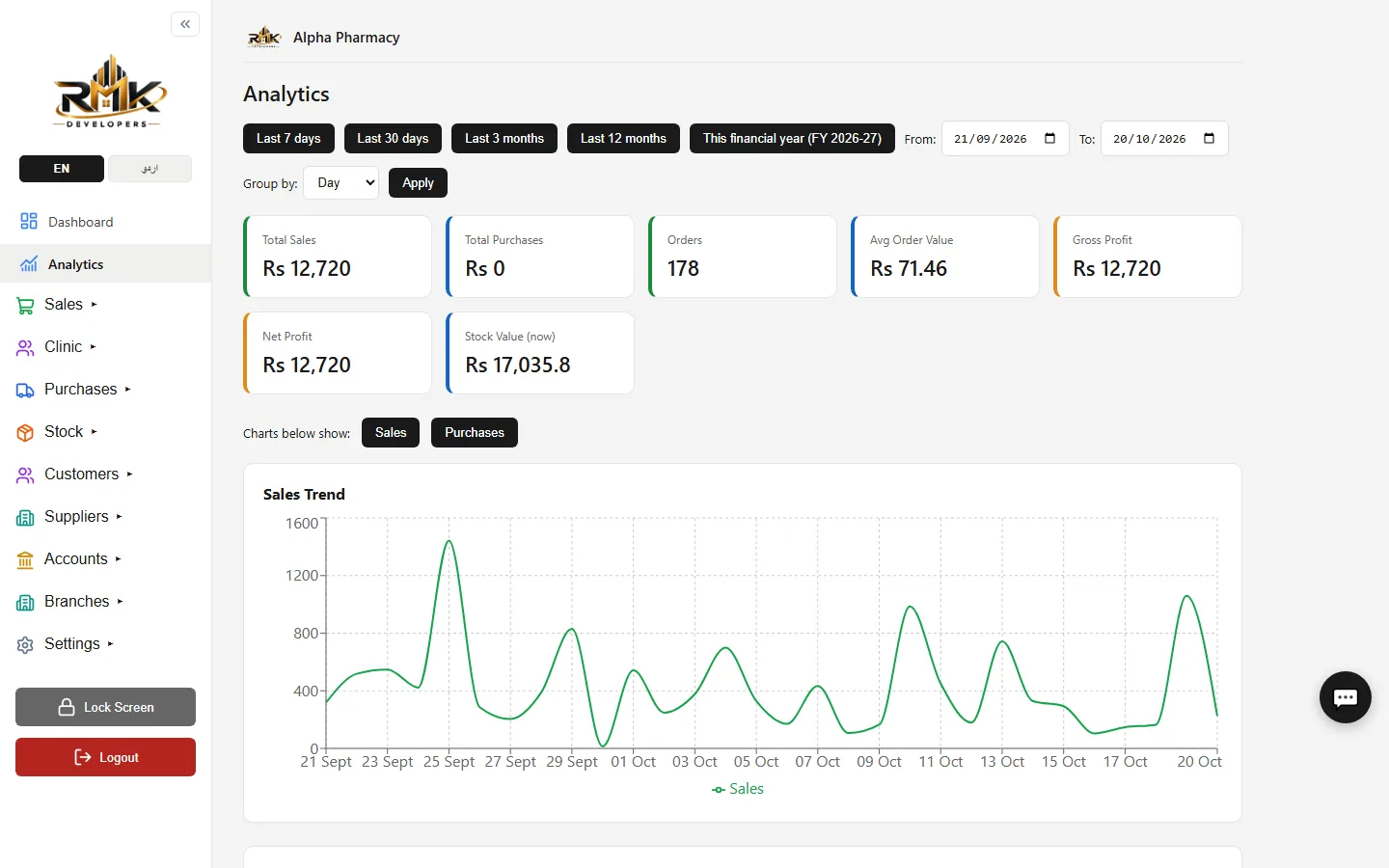Click the Purchases truck icon
1389x868 pixels.
[25, 391]
